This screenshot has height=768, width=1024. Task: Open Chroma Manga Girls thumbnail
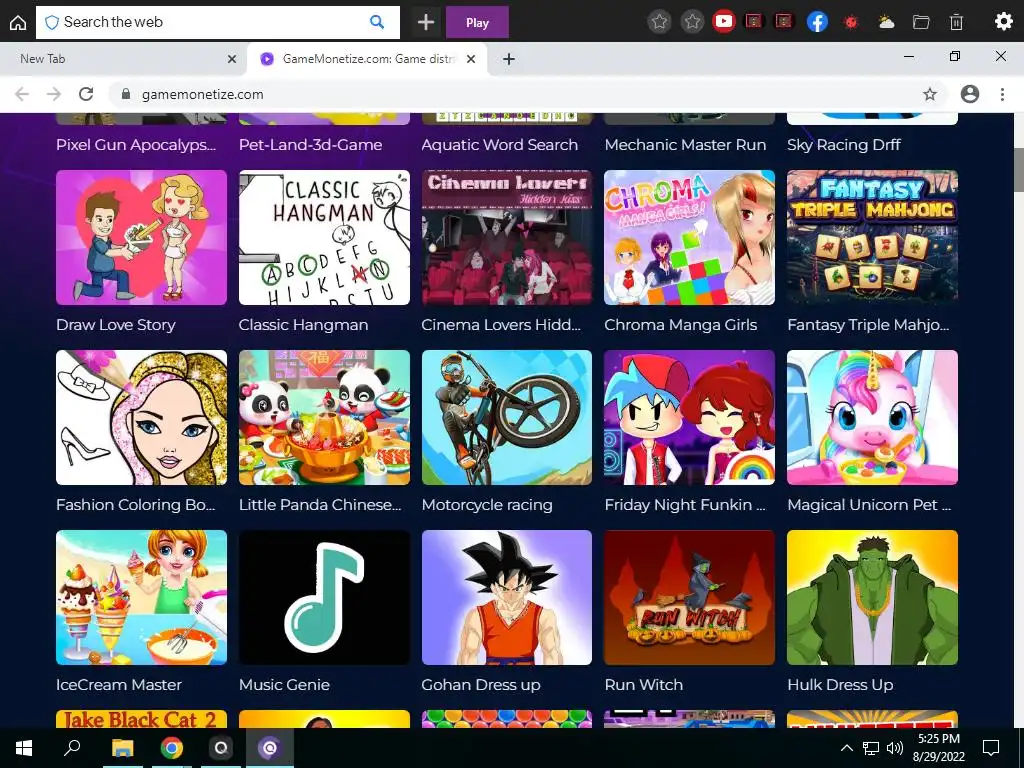click(690, 238)
